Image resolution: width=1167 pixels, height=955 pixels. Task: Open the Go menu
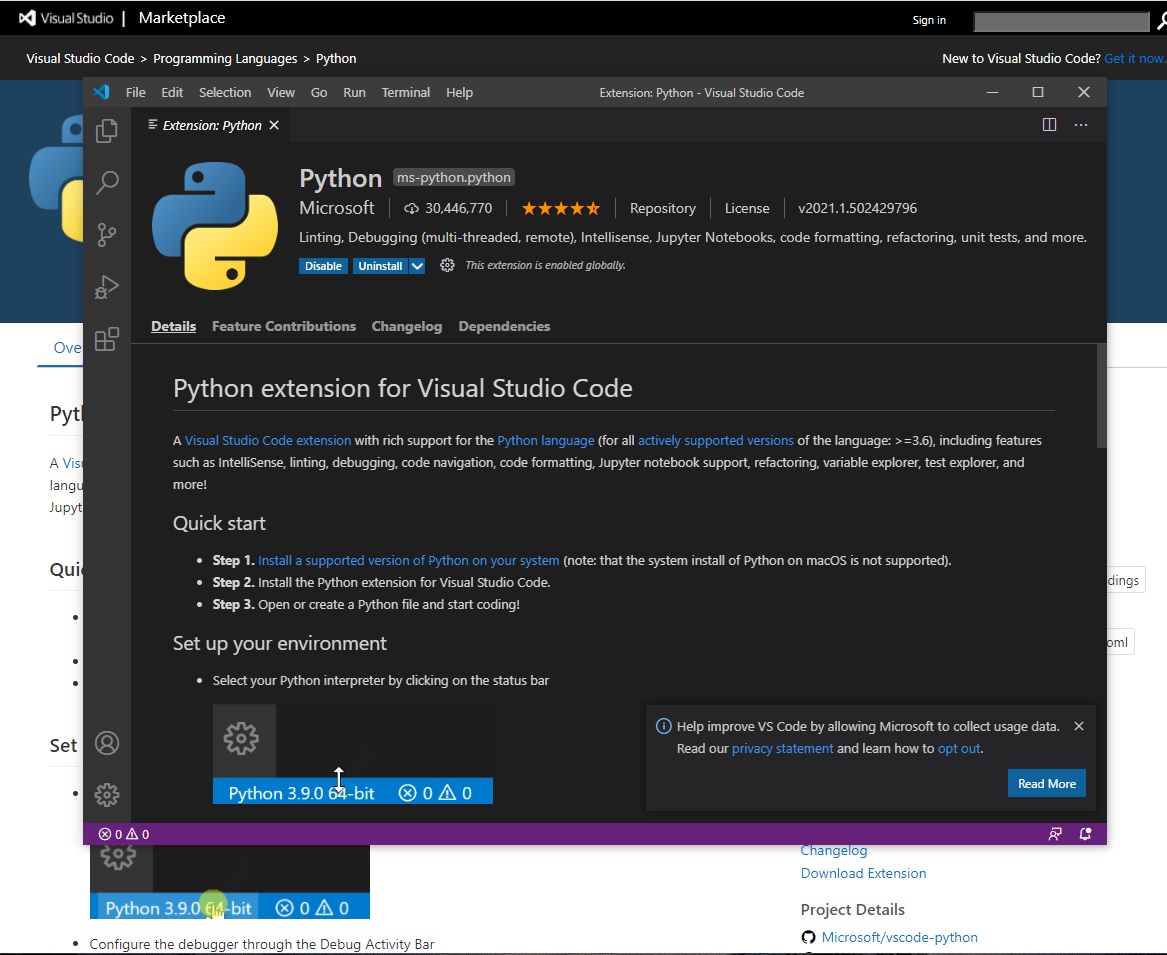[319, 92]
